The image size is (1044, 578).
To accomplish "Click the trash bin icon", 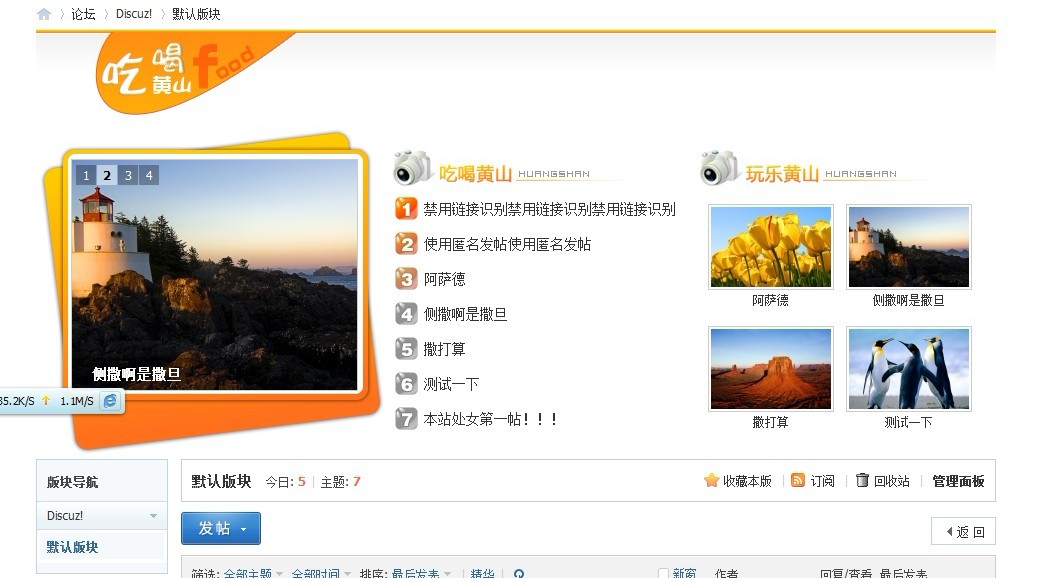I will click(862, 480).
